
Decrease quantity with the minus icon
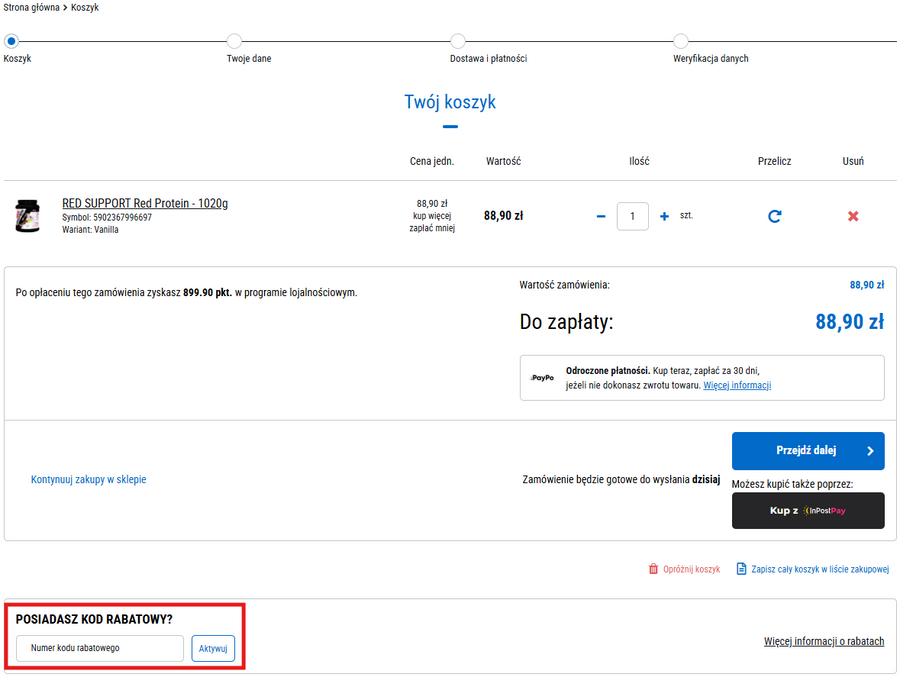pos(601,216)
